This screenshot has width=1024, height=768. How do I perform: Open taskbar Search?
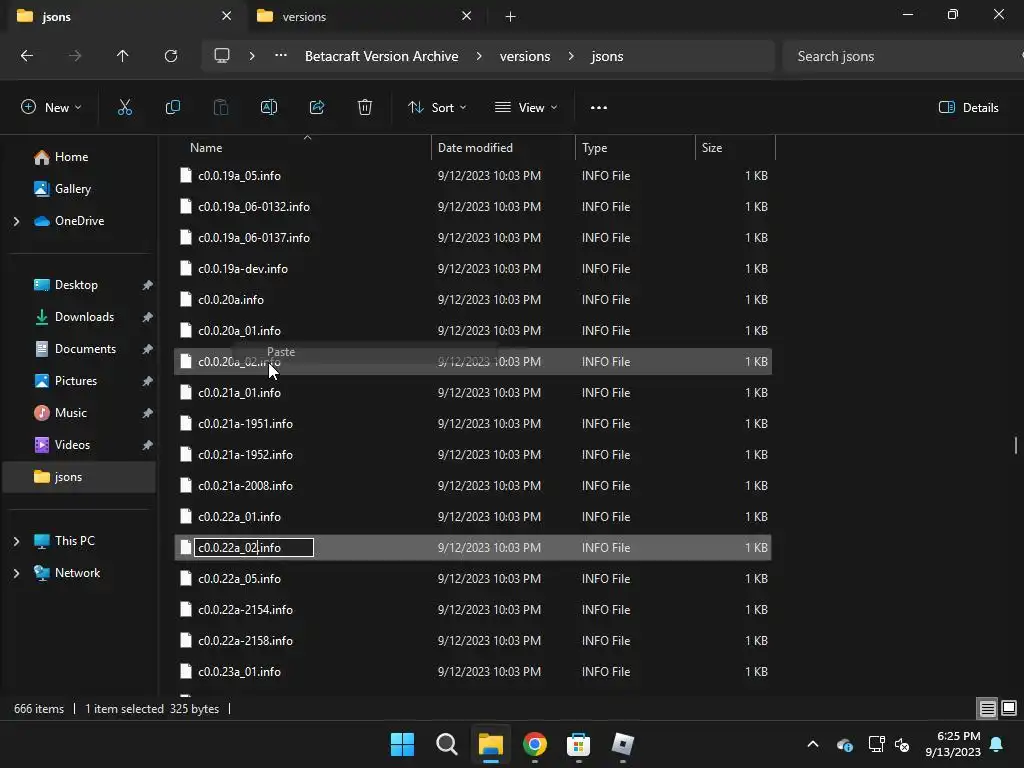click(x=447, y=744)
